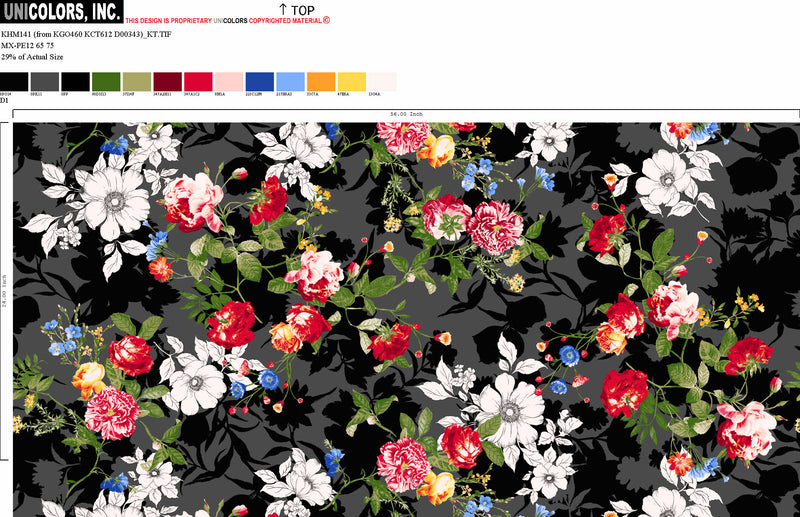Click the copyright symbol after MATERIAL
Screen dimensions: 800x517
pos(327,20)
